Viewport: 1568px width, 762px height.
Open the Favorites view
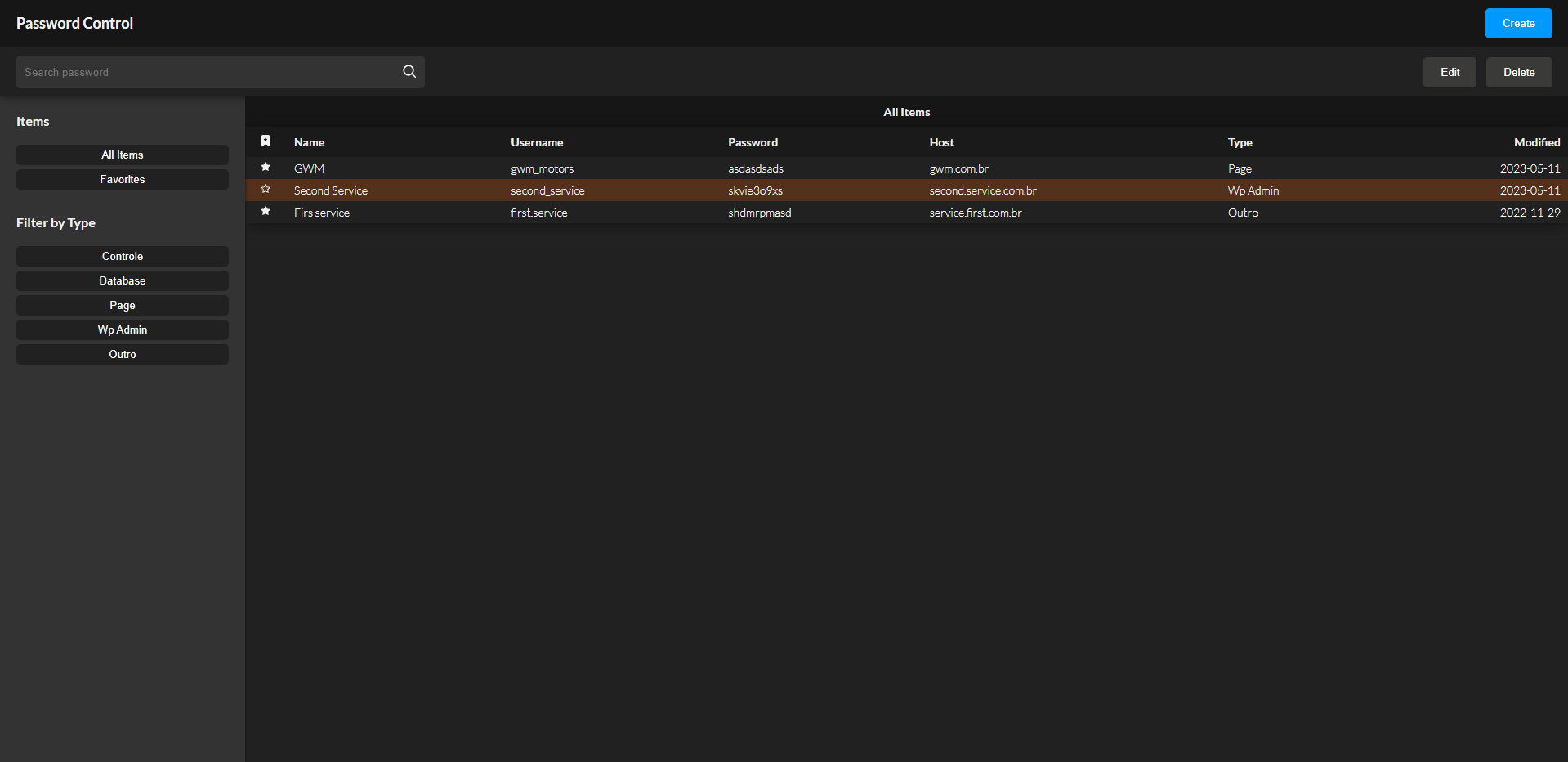coord(122,179)
